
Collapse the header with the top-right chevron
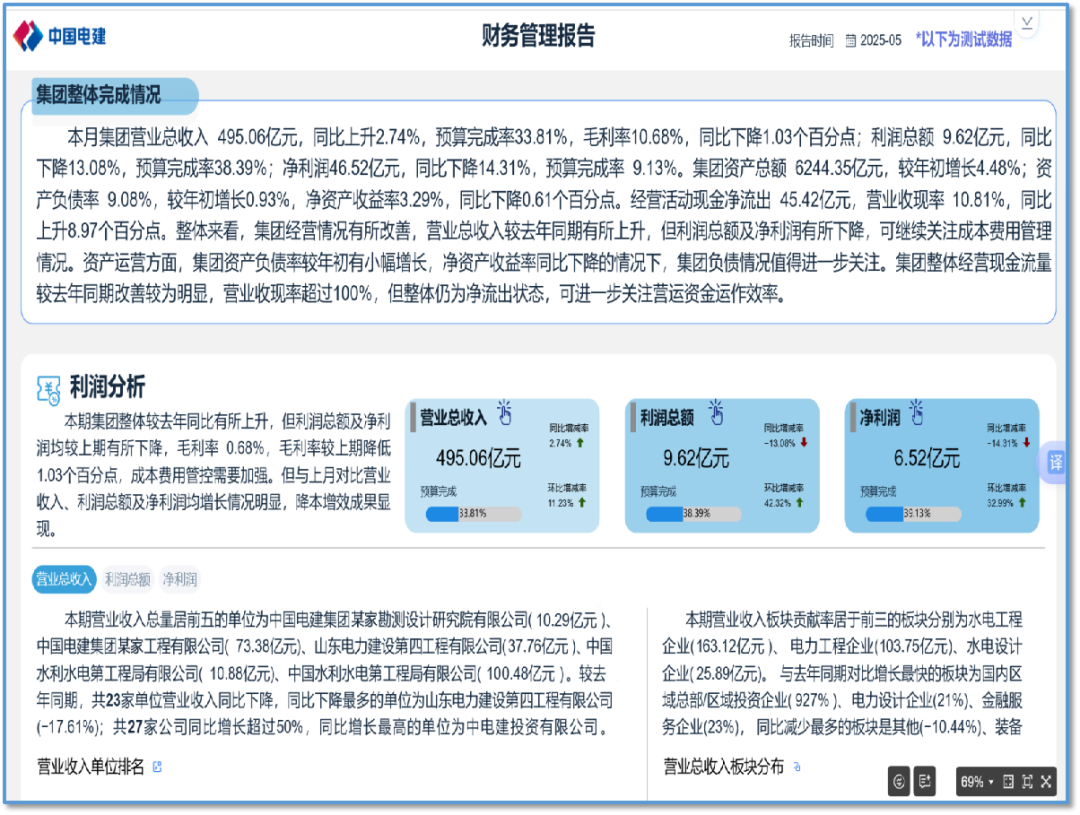1026,23
